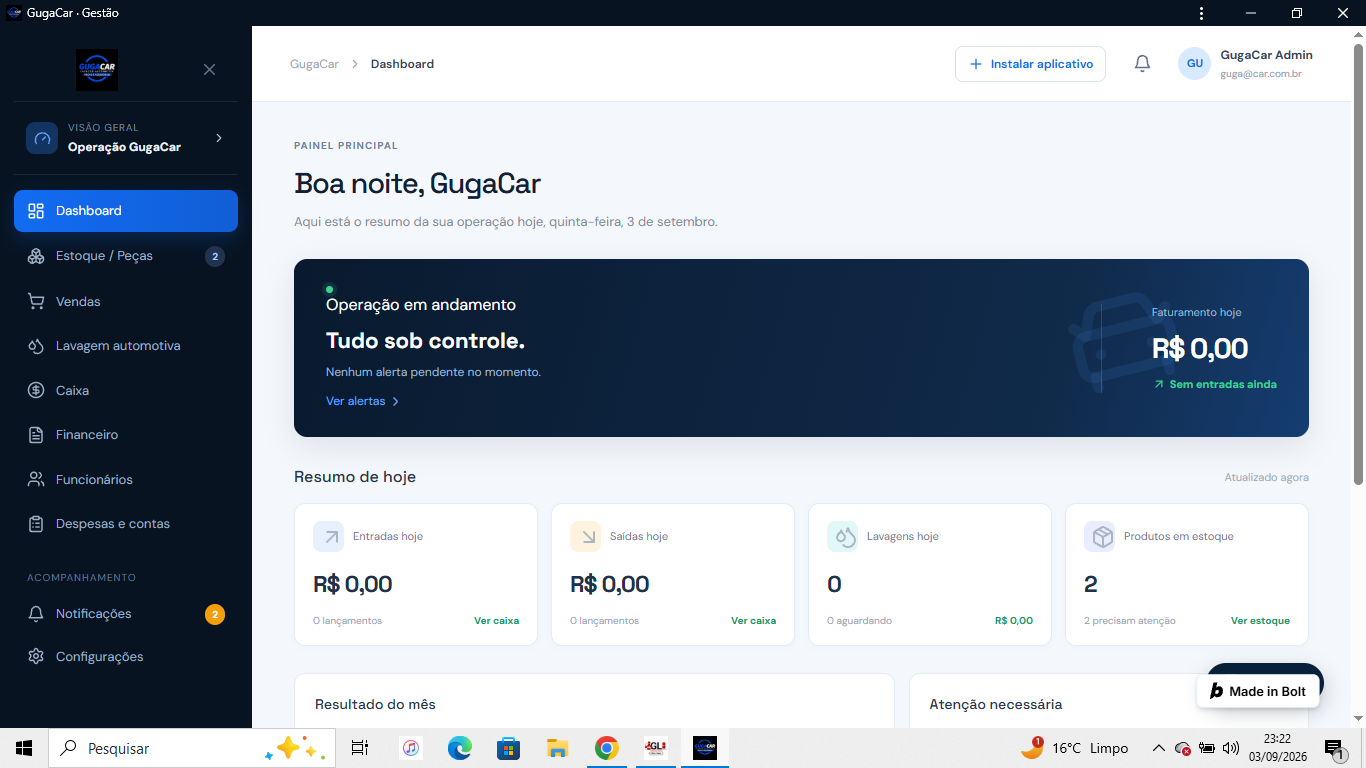Click the orange Notificações badge count
Image resolution: width=1366 pixels, height=768 pixels.
pos(215,614)
